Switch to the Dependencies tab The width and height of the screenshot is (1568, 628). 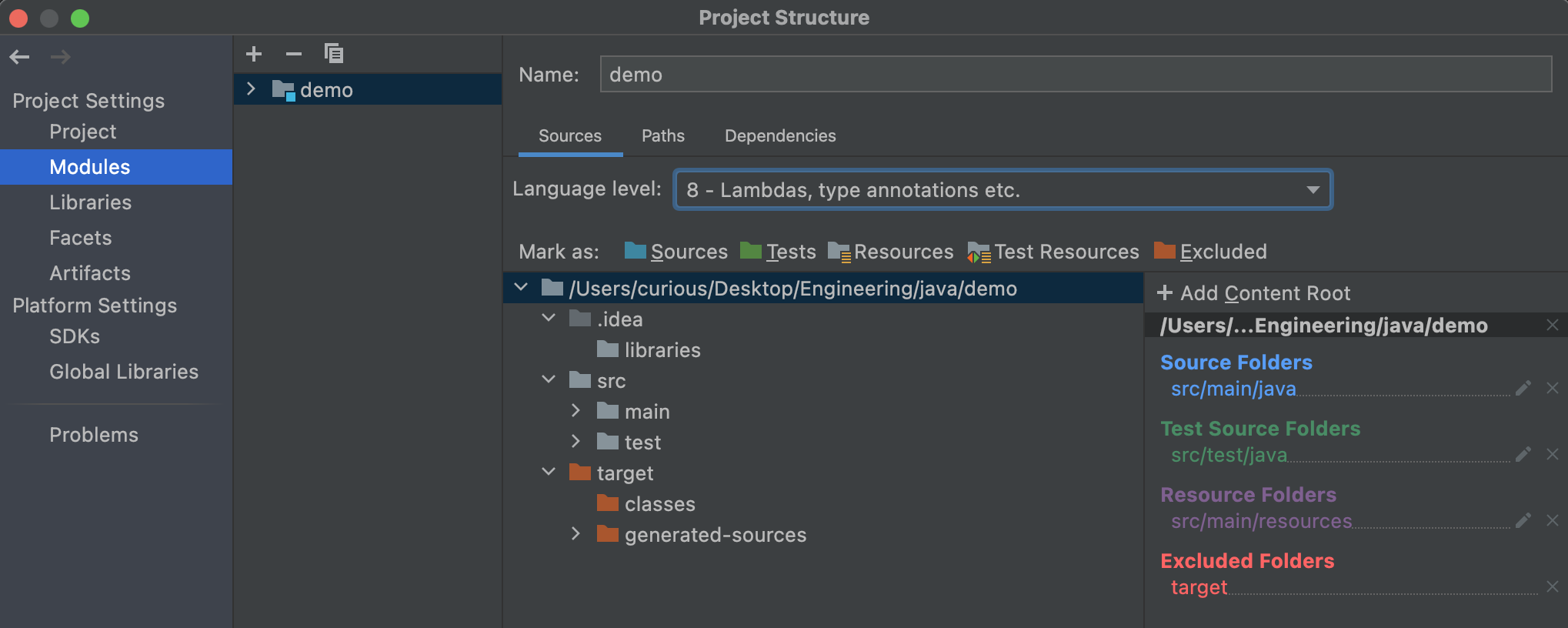780,136
